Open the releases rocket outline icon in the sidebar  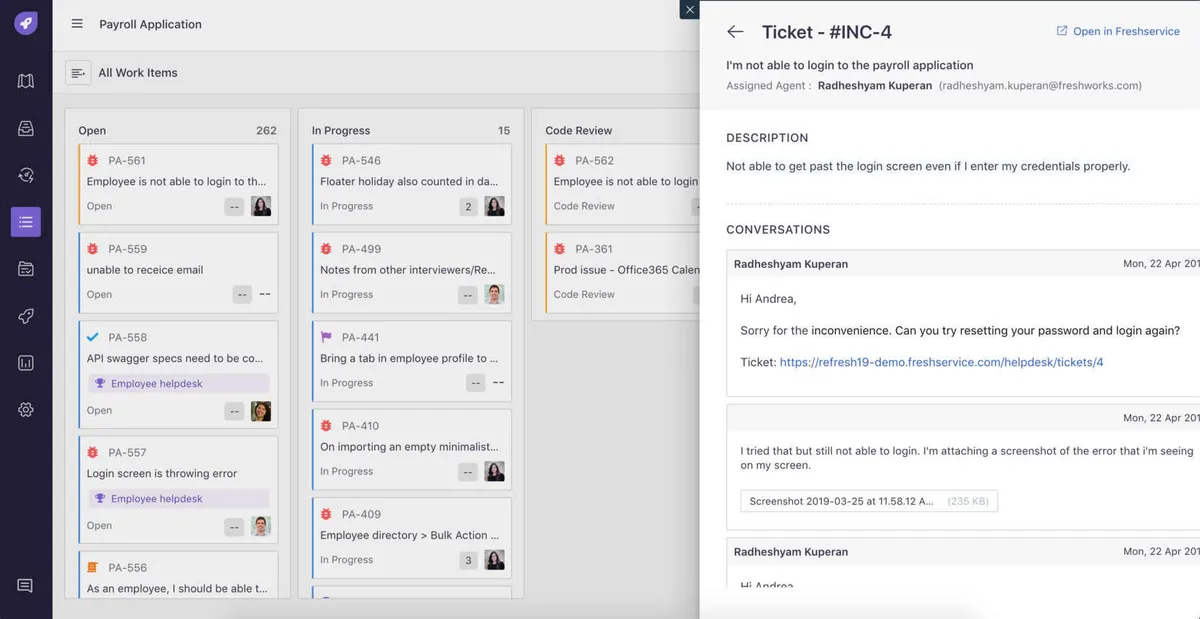(26, 316)
